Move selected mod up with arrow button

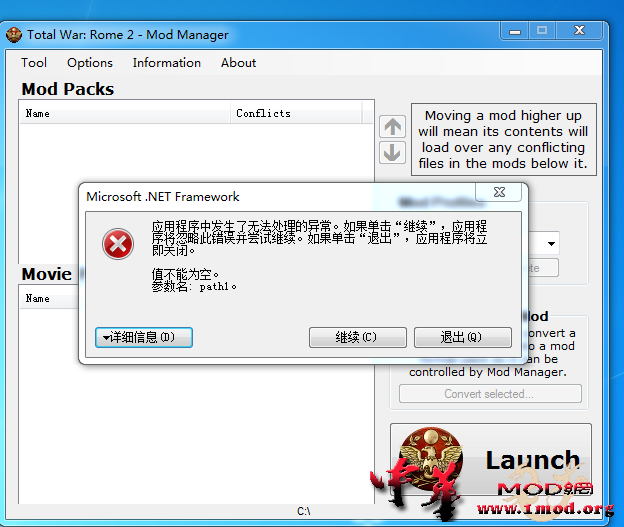[x=392, y=127]
